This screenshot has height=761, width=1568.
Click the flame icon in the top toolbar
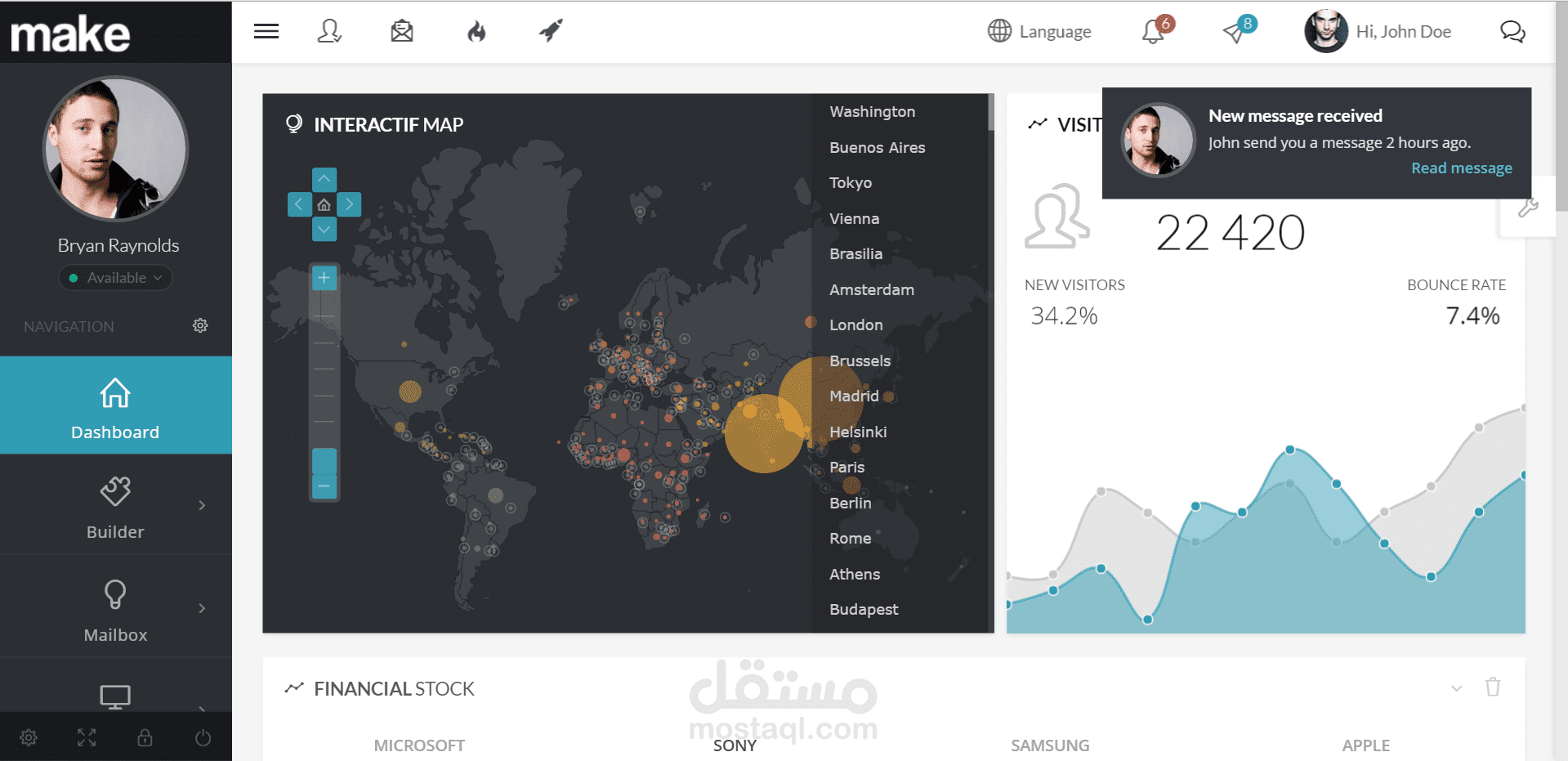coord(476,31)
